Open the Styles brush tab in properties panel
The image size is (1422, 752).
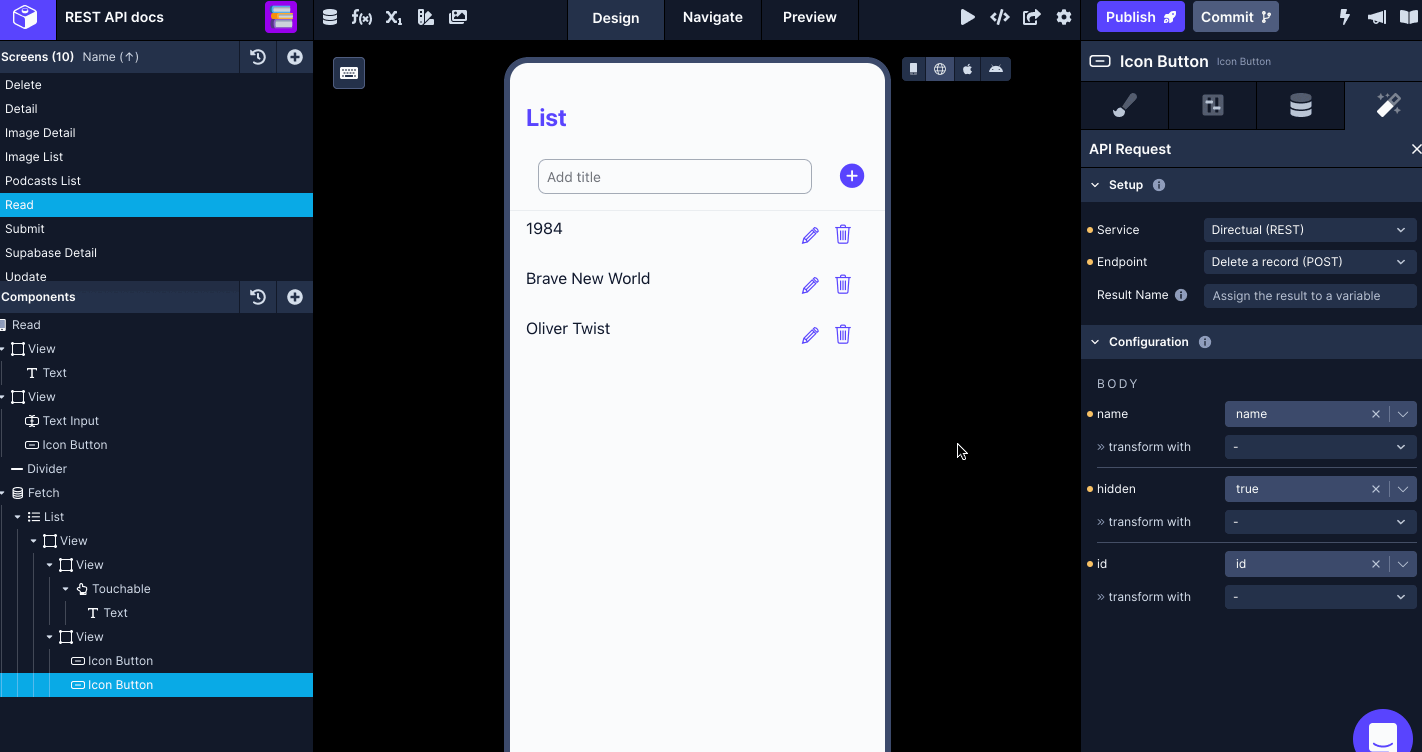[1125, 105]
